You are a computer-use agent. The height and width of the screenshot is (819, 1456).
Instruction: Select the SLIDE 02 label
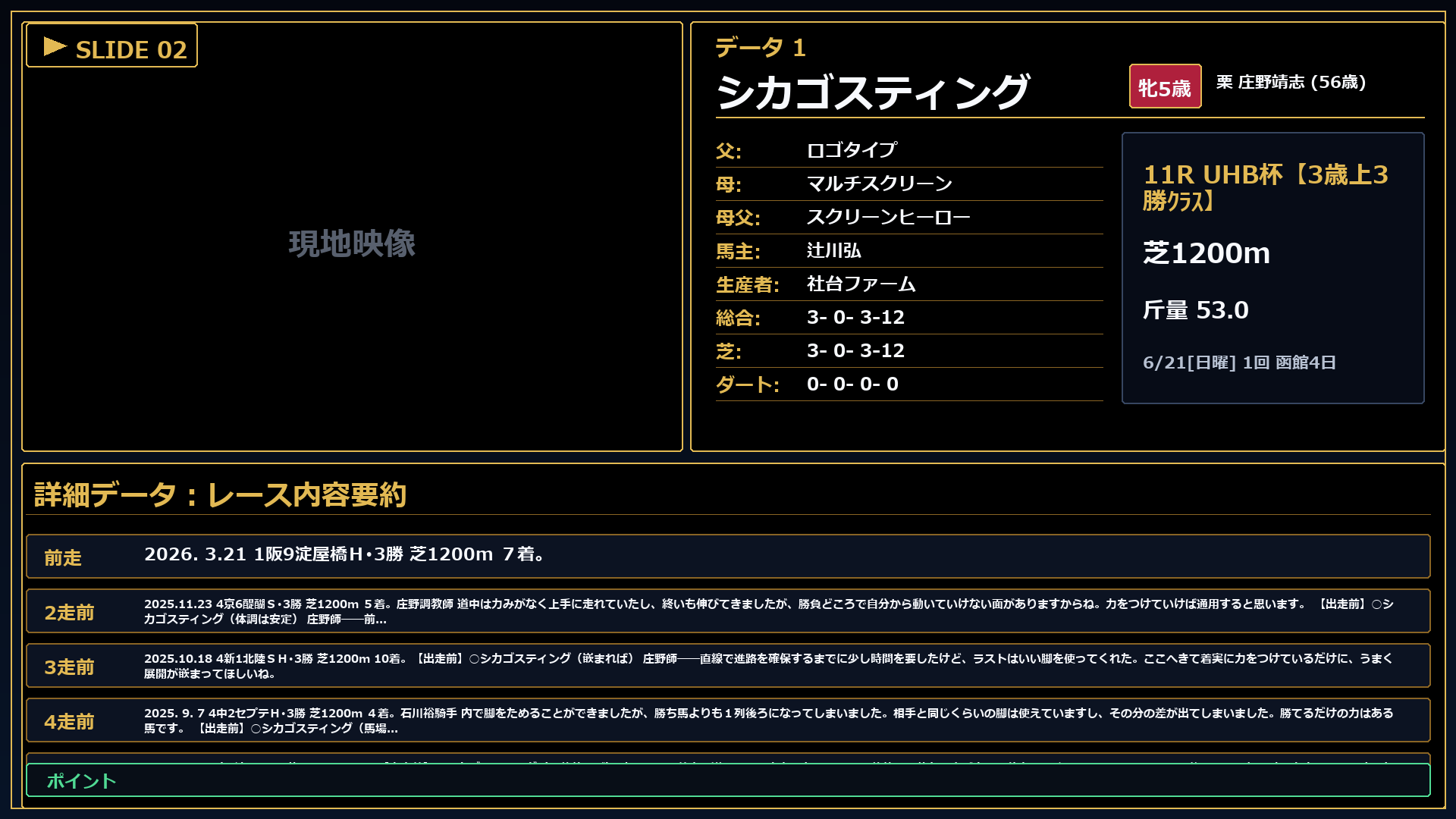[131, 50]
